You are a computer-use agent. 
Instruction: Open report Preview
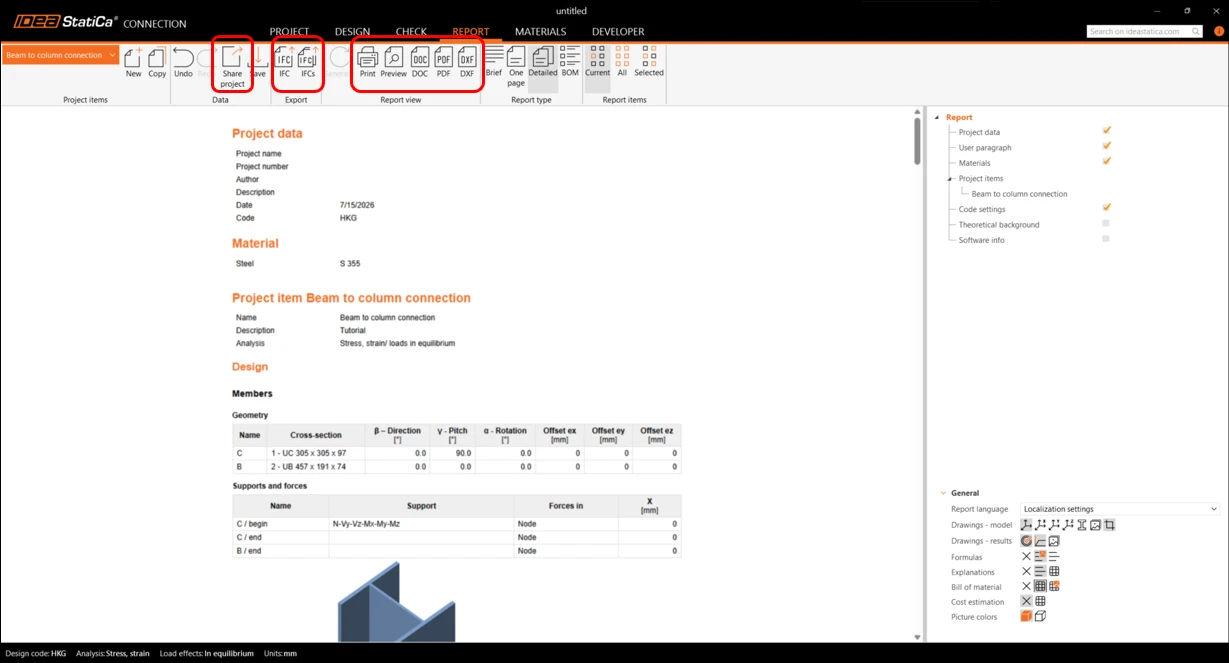(x=393, y=61)
